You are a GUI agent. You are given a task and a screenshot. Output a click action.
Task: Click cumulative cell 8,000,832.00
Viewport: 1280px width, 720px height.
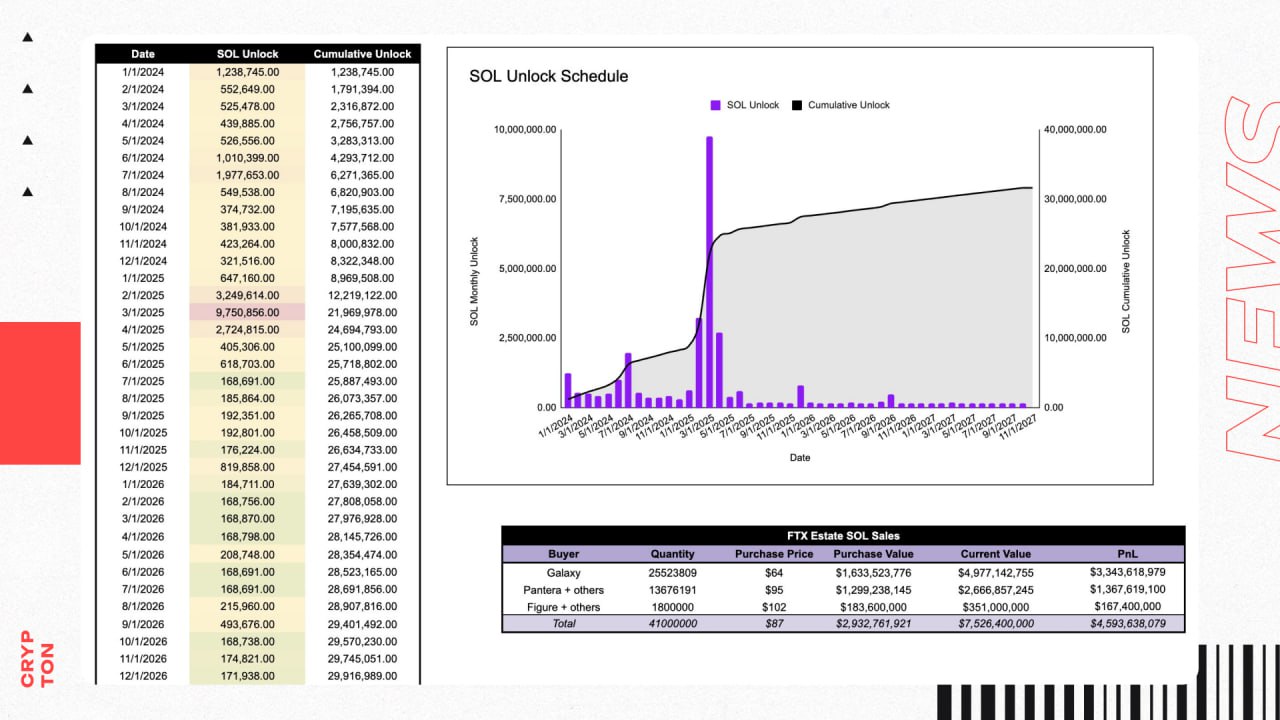pos(362,243)
